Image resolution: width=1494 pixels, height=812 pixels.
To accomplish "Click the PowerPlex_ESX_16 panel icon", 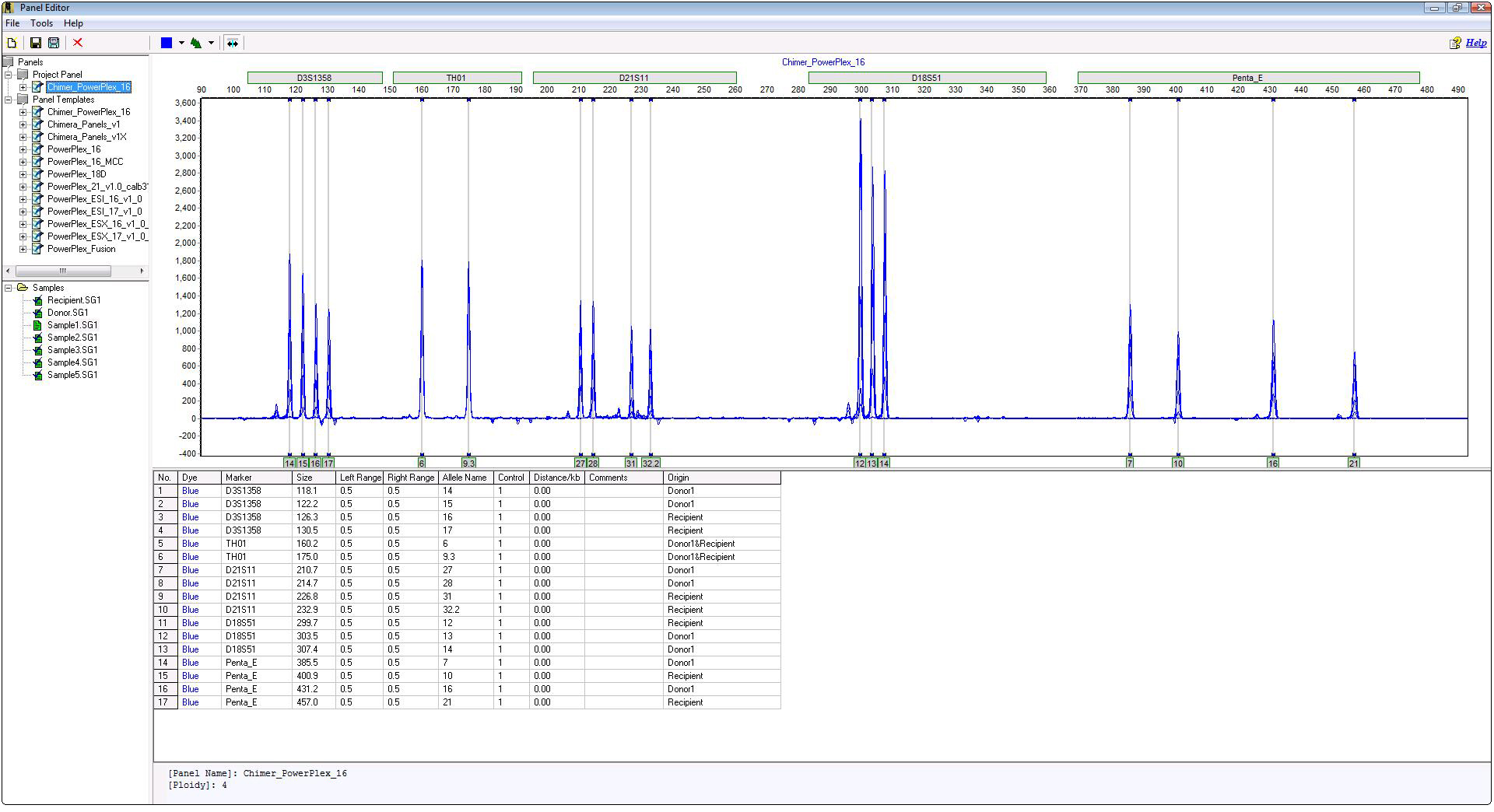I will [x=37, y=224].
